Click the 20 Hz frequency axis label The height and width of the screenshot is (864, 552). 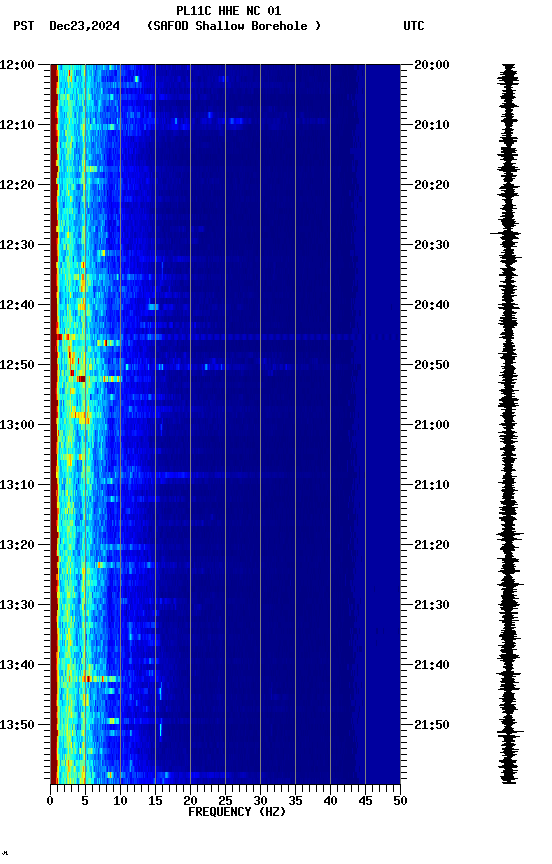point(190,801)
